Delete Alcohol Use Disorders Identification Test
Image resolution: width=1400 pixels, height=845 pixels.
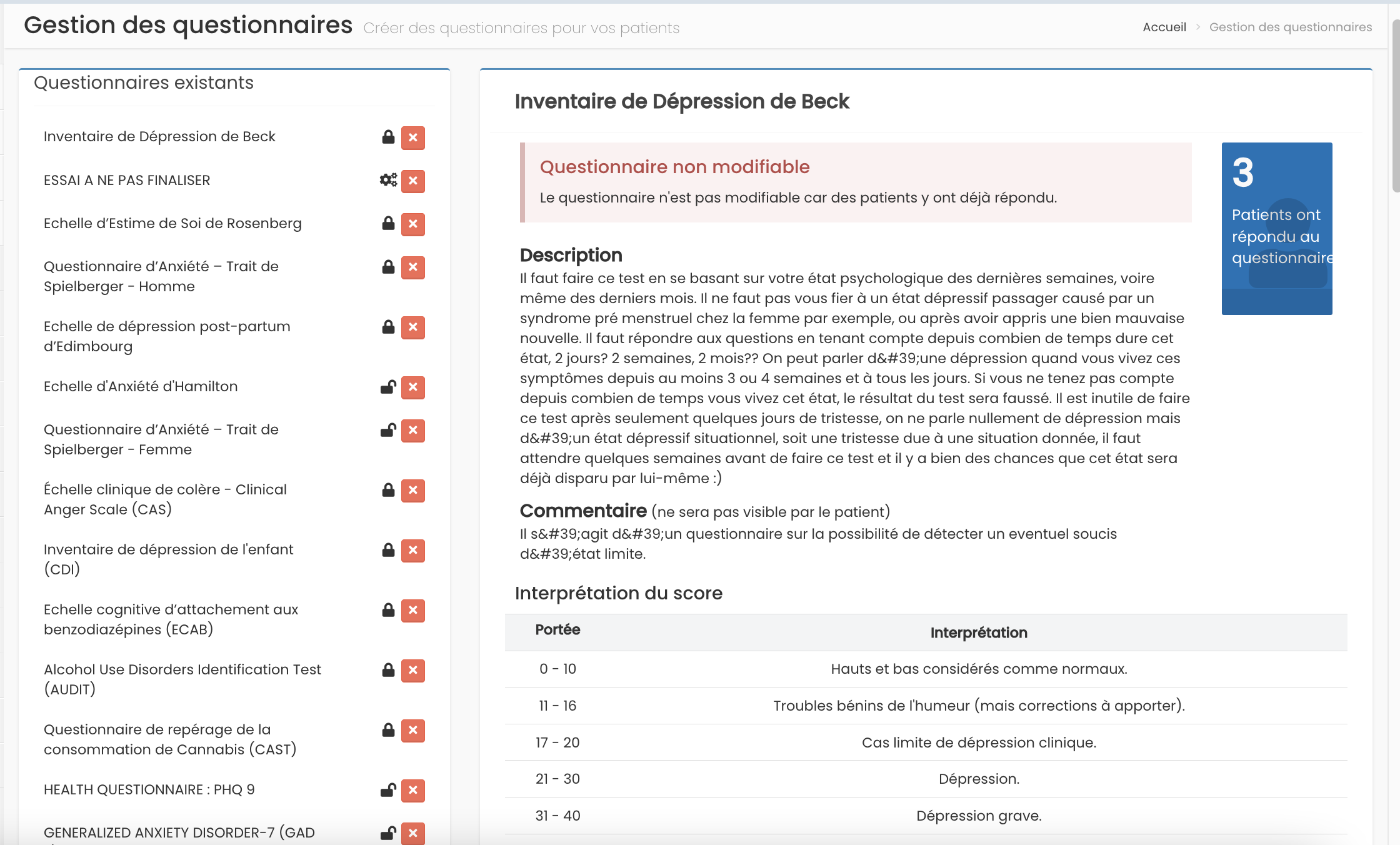413,670
